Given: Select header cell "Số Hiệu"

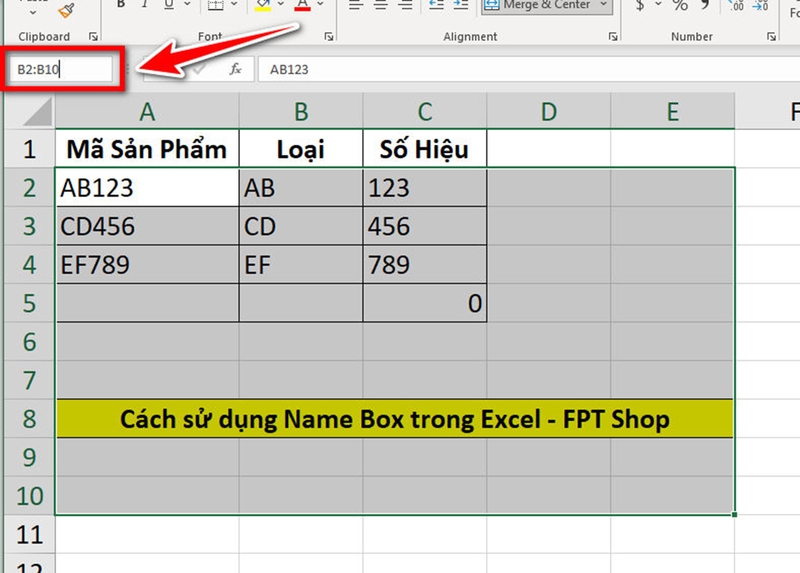Looking at the screenshot, I should pos(425,148).
